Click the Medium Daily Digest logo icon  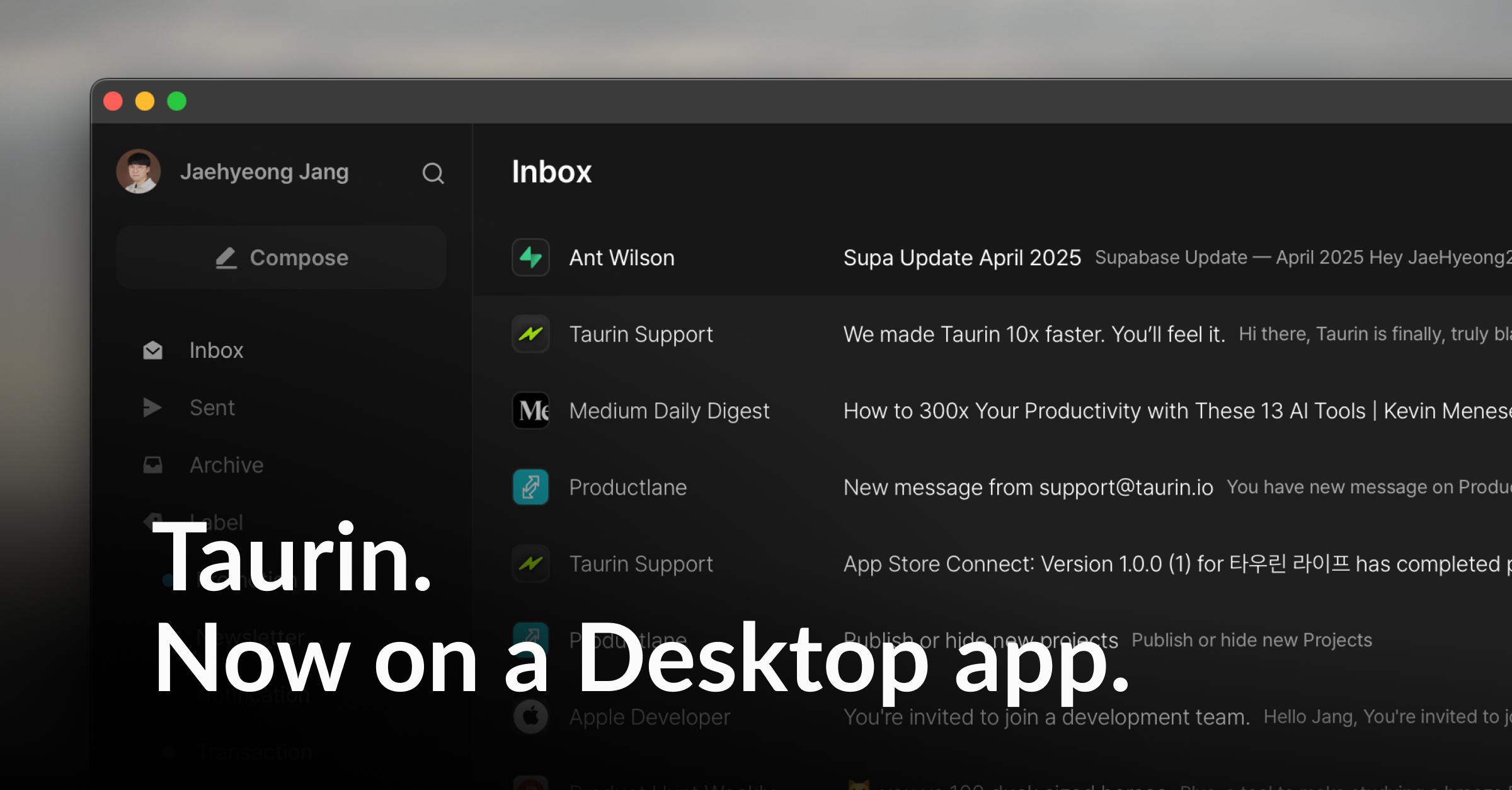[x=530, y=411]
